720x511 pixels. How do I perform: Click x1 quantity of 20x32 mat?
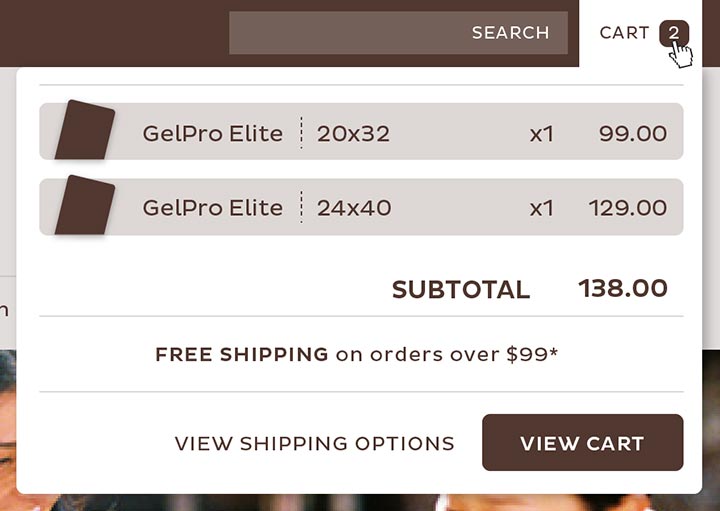coord(541,132)
